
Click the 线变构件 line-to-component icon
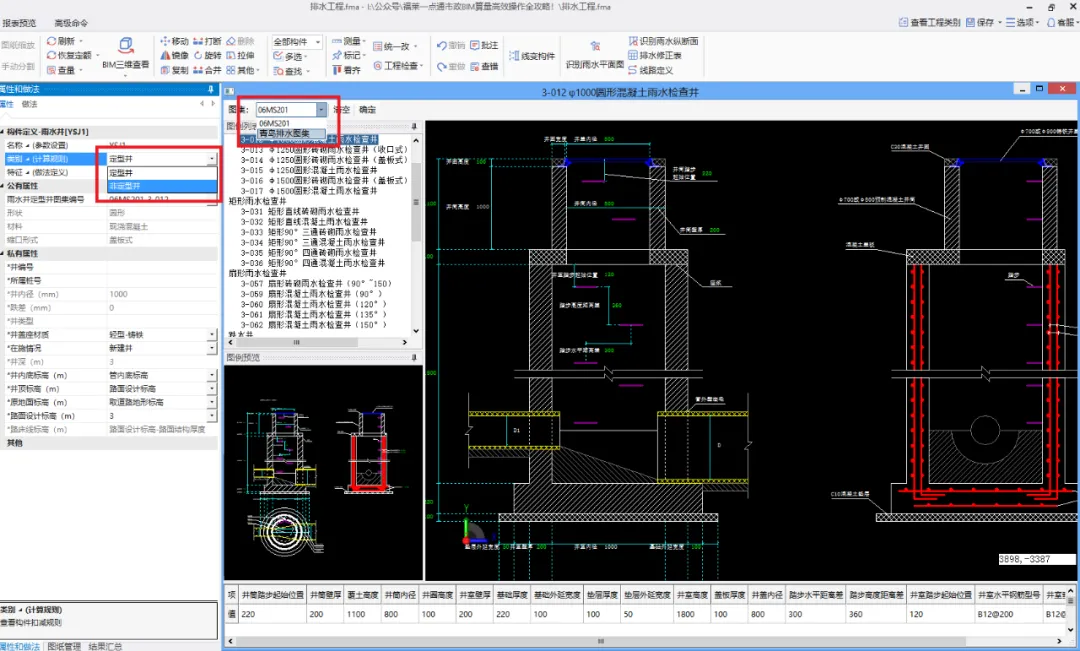[x=514, y=56]
